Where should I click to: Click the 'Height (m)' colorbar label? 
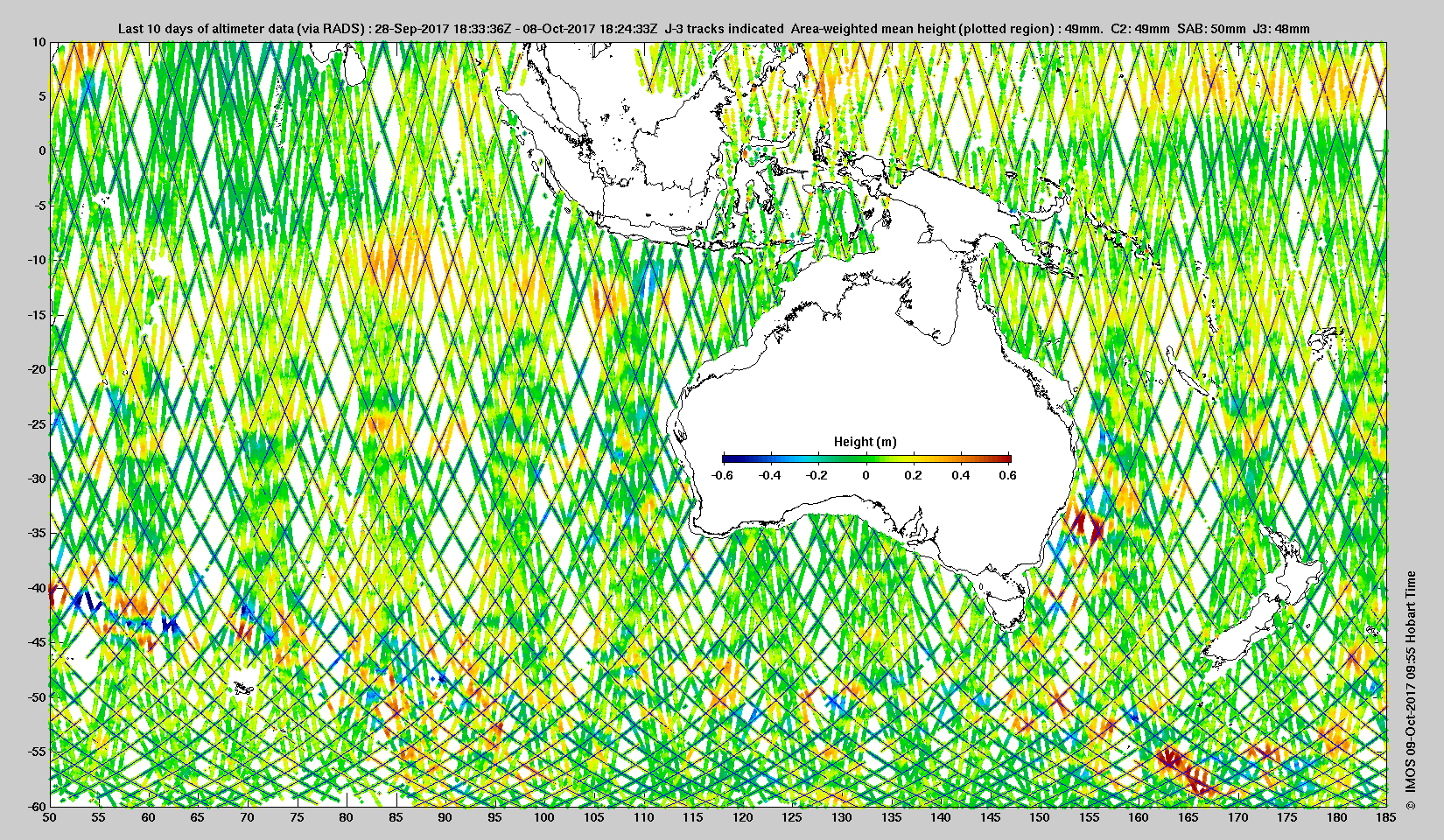(865, 442)
